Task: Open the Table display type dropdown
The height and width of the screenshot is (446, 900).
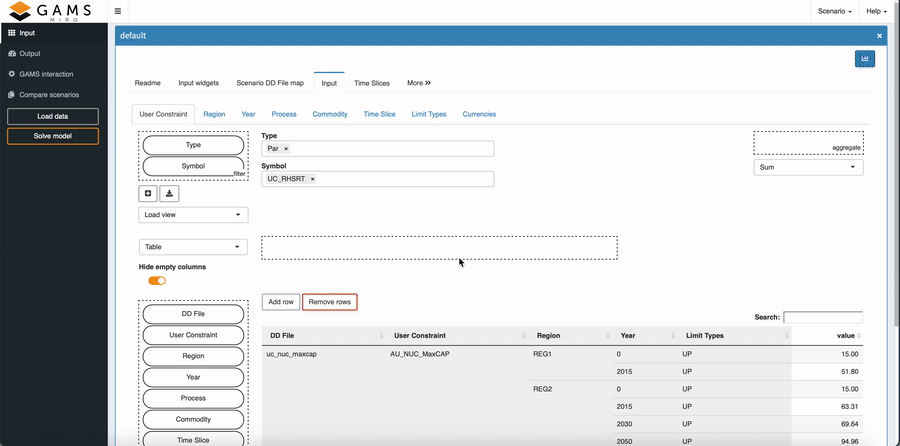Action: (193, 247)
